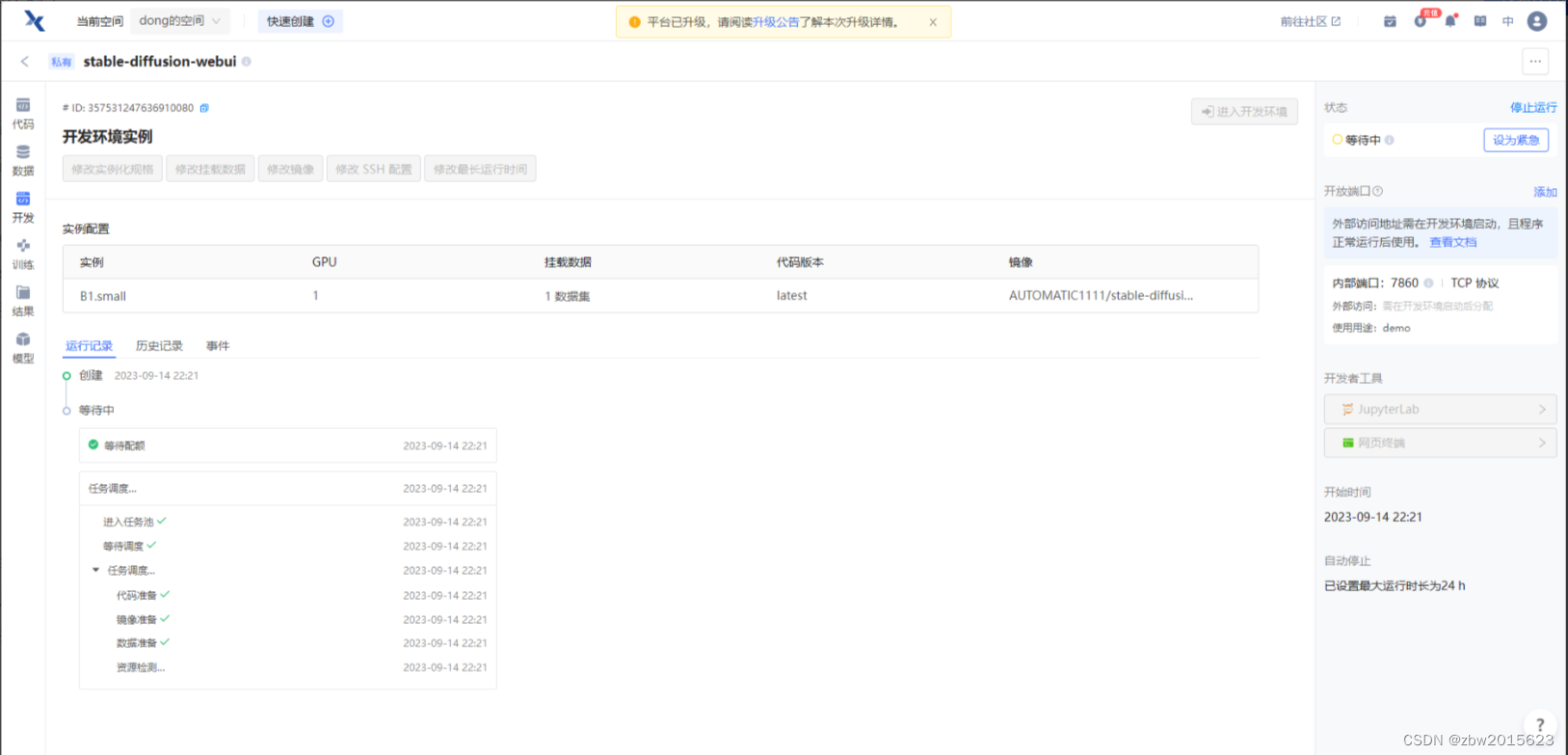Switch to 运行记录 tab
The image size is (1568, 755).
(89, 346)
